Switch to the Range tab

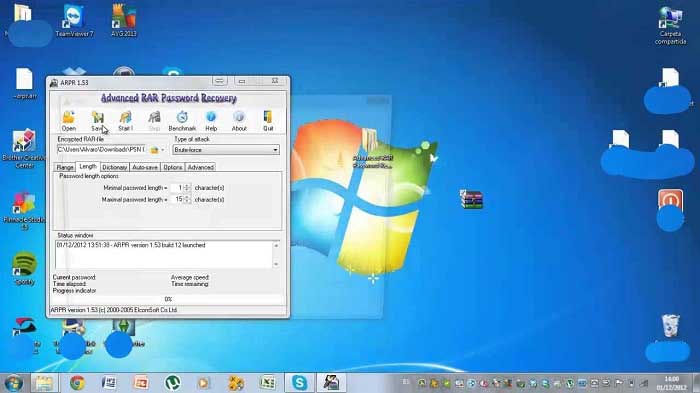coord(65,167)
